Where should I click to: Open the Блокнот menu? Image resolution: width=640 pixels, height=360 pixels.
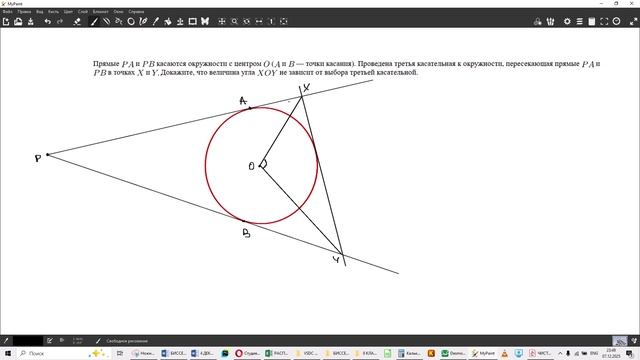click(100, 11)
